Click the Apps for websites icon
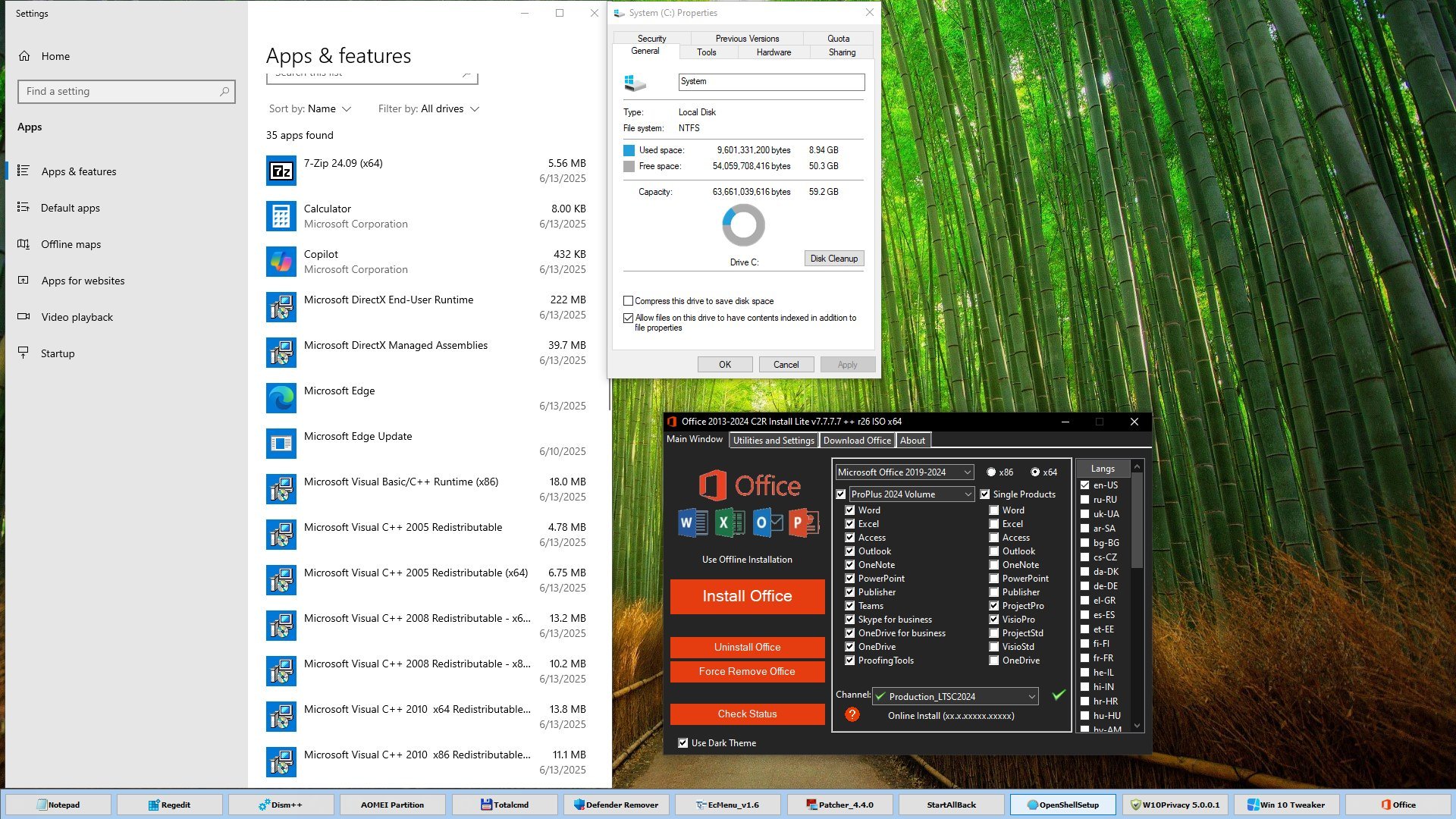Viewport: 1456px width, 819px height. pos(24,280)
